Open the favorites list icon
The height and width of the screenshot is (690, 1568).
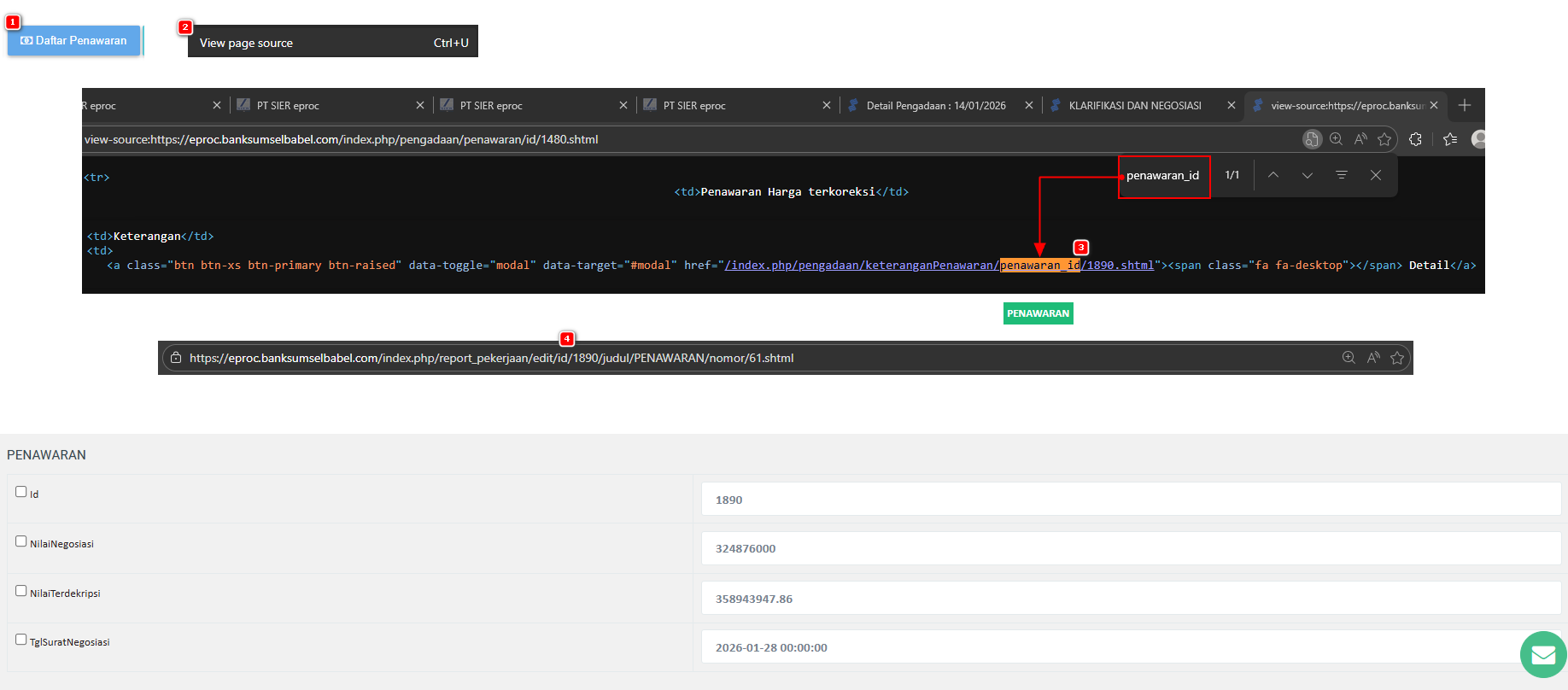[x=1449, y=139]
